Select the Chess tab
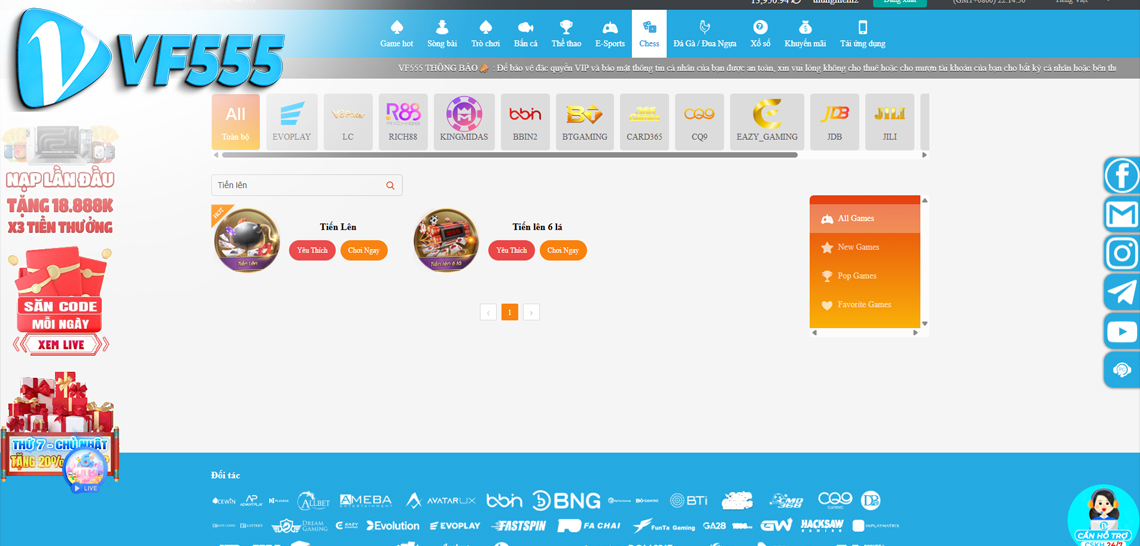Screen dimensions: 1140x546 pos(649,34)
